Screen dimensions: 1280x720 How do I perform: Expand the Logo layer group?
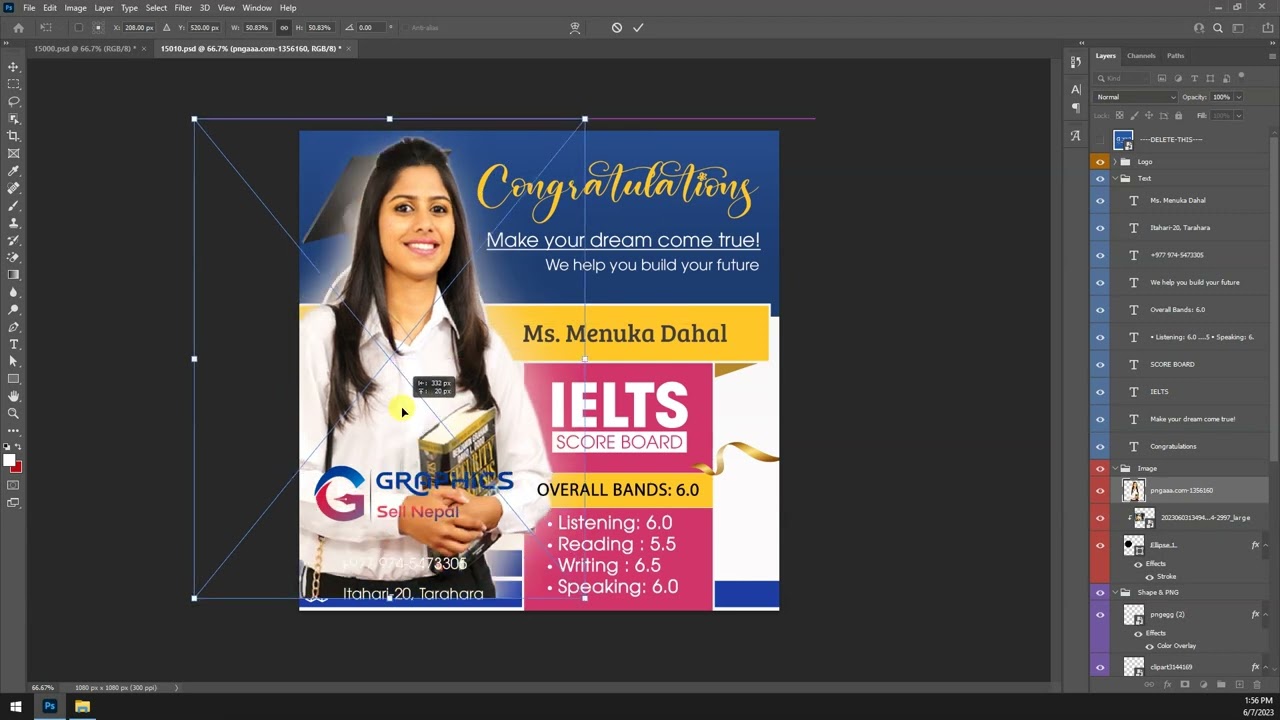1115,162
